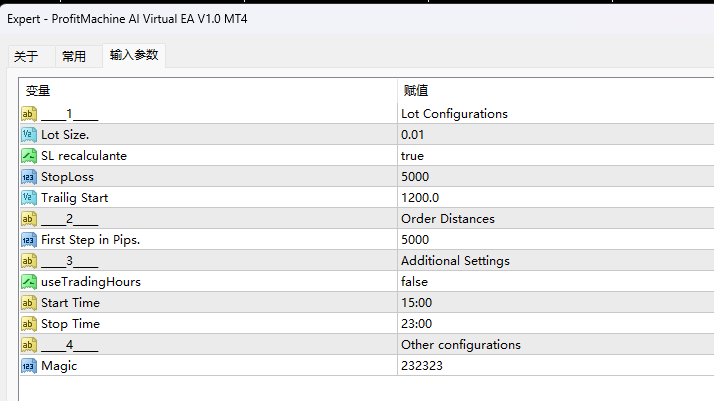Click the string icon beside ____1____ row
This screenshot has height=401, width=714.
28,114
